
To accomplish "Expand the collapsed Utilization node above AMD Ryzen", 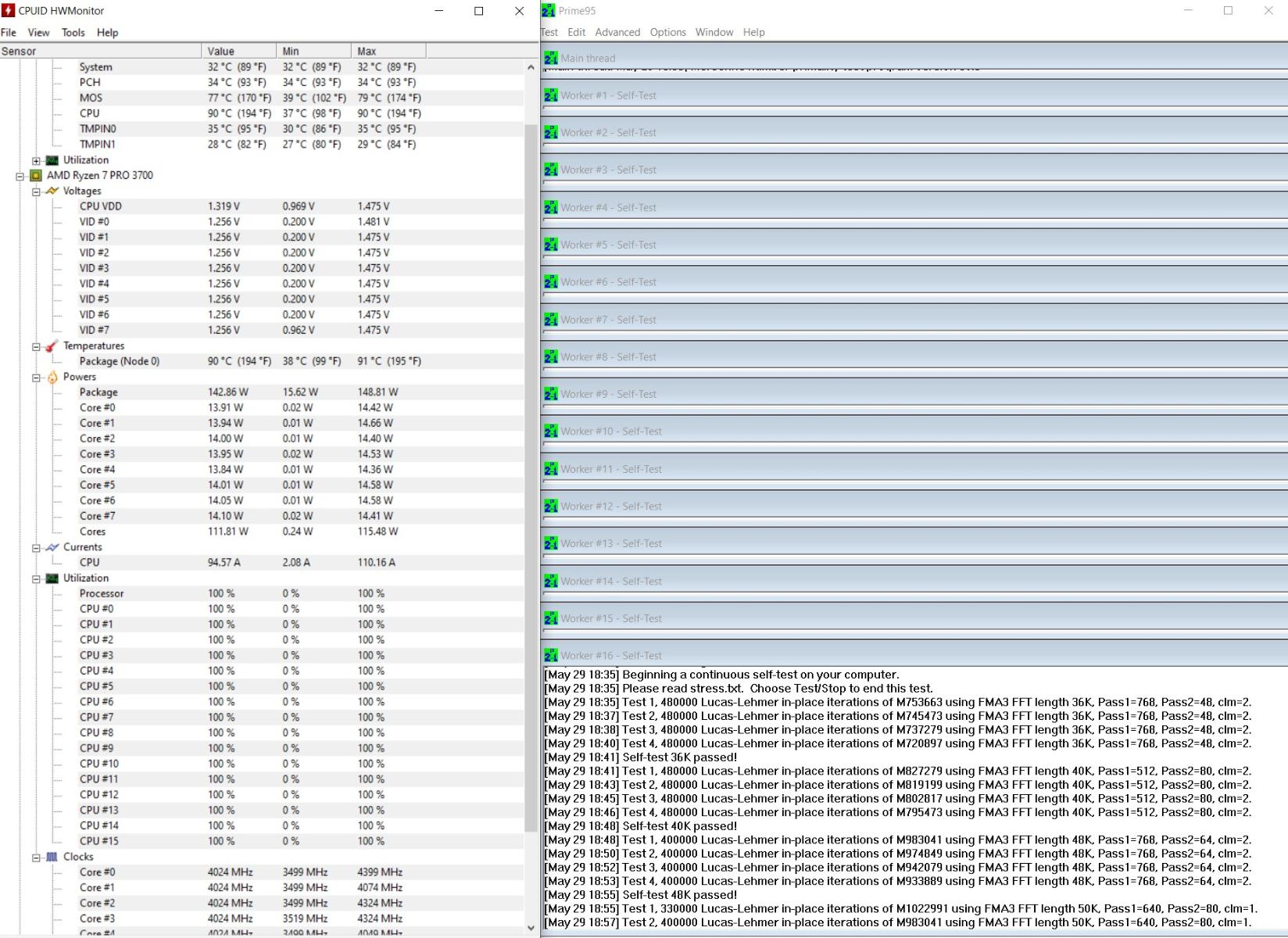I will coord(36,160).
